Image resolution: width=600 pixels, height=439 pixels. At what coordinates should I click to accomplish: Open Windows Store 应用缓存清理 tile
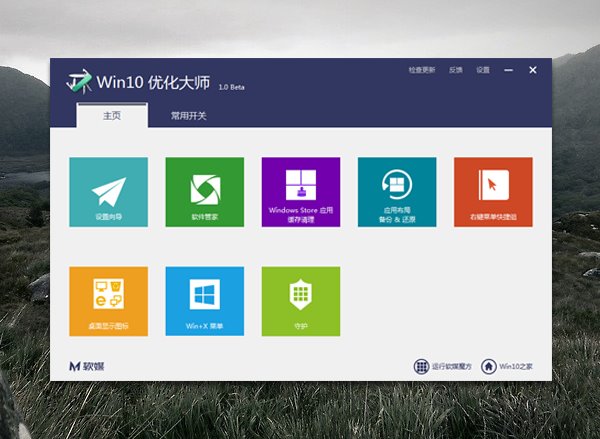pyautogui.click(x=300, y=191)
